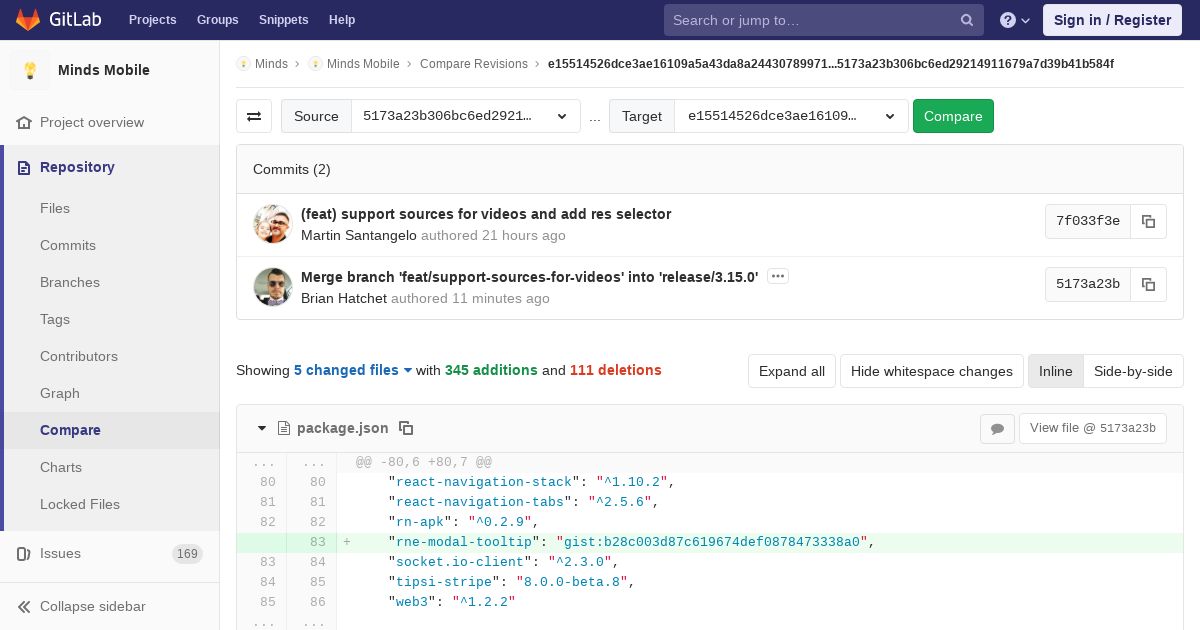Image resolution: width=1200 pixels, height=630 pixels.
Task: Click Expand all diffs
Action: point(792,371)
